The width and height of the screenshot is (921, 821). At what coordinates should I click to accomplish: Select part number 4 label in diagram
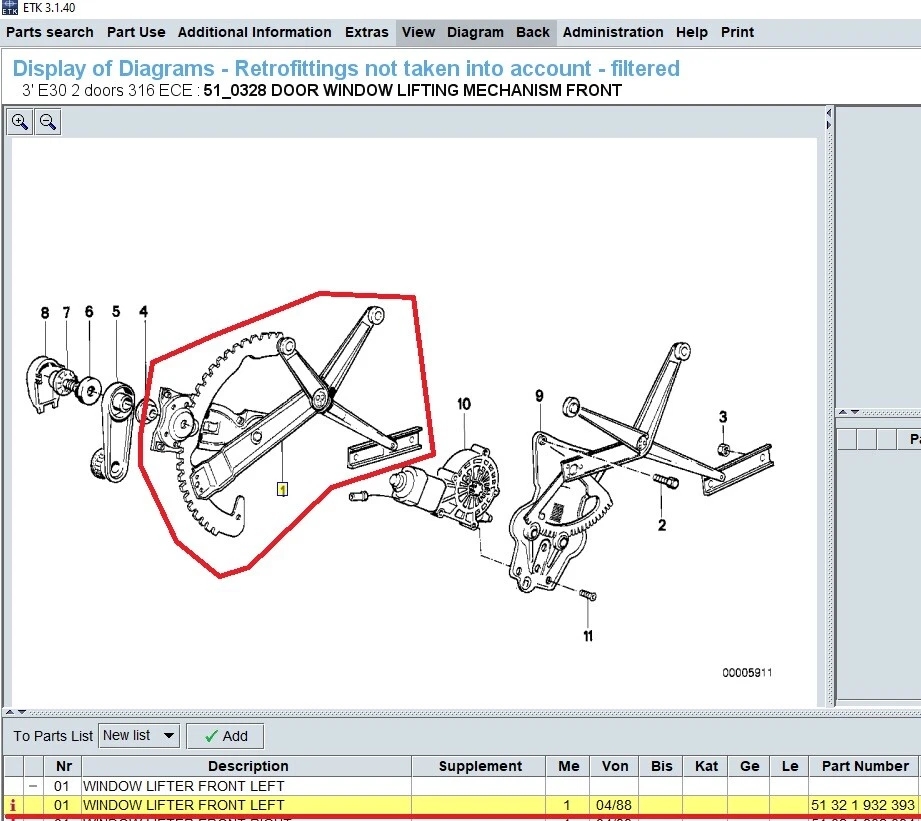coord(144,312)
